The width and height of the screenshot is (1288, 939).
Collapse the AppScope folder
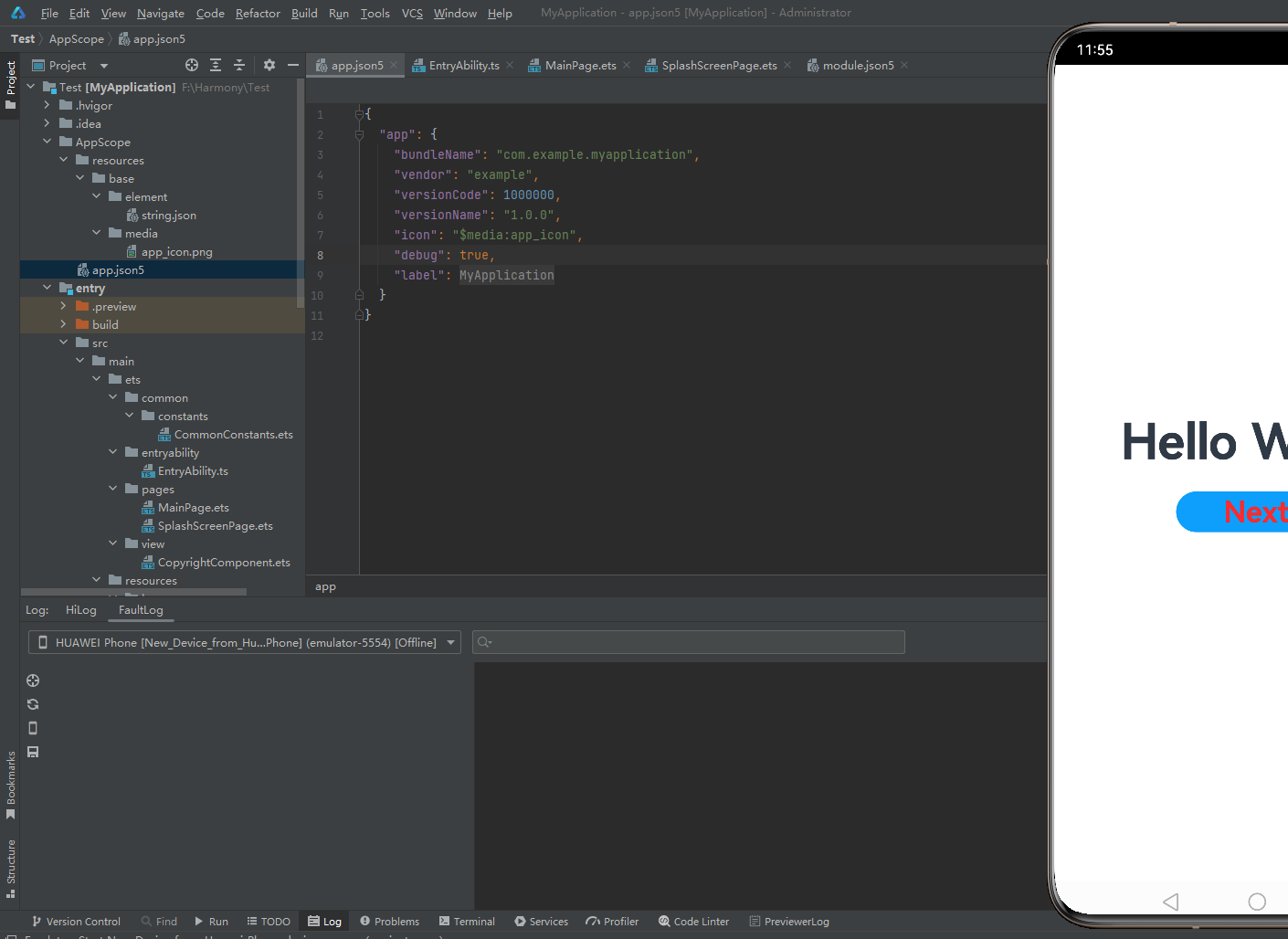point(47,142)
